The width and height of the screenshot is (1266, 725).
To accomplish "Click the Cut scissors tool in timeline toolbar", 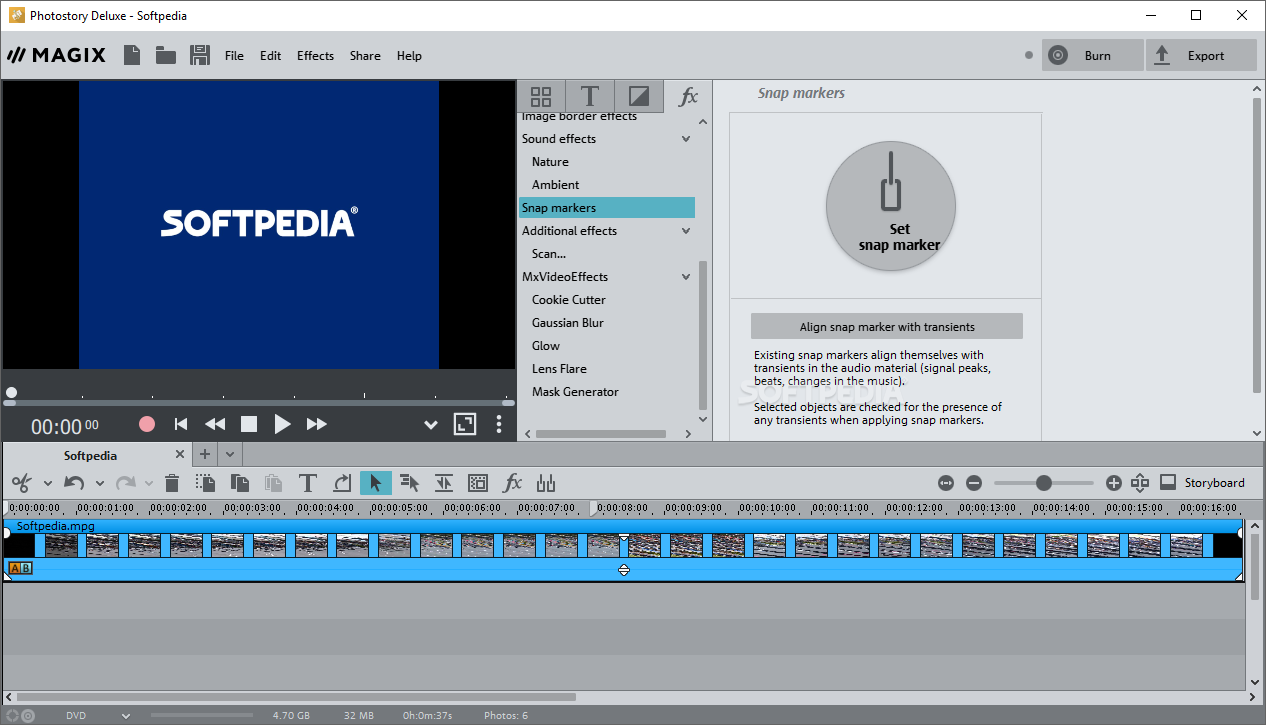I will (21, 483).
